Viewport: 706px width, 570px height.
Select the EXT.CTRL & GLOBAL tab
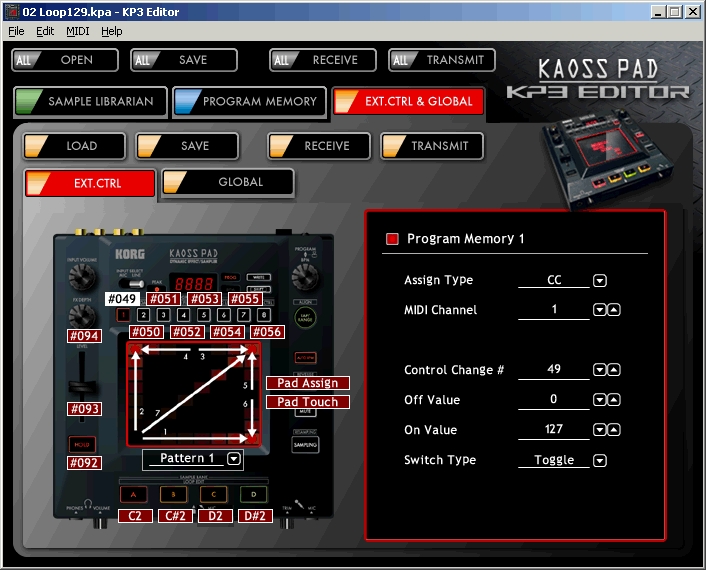pyautogui.click(x=409, y=101)
